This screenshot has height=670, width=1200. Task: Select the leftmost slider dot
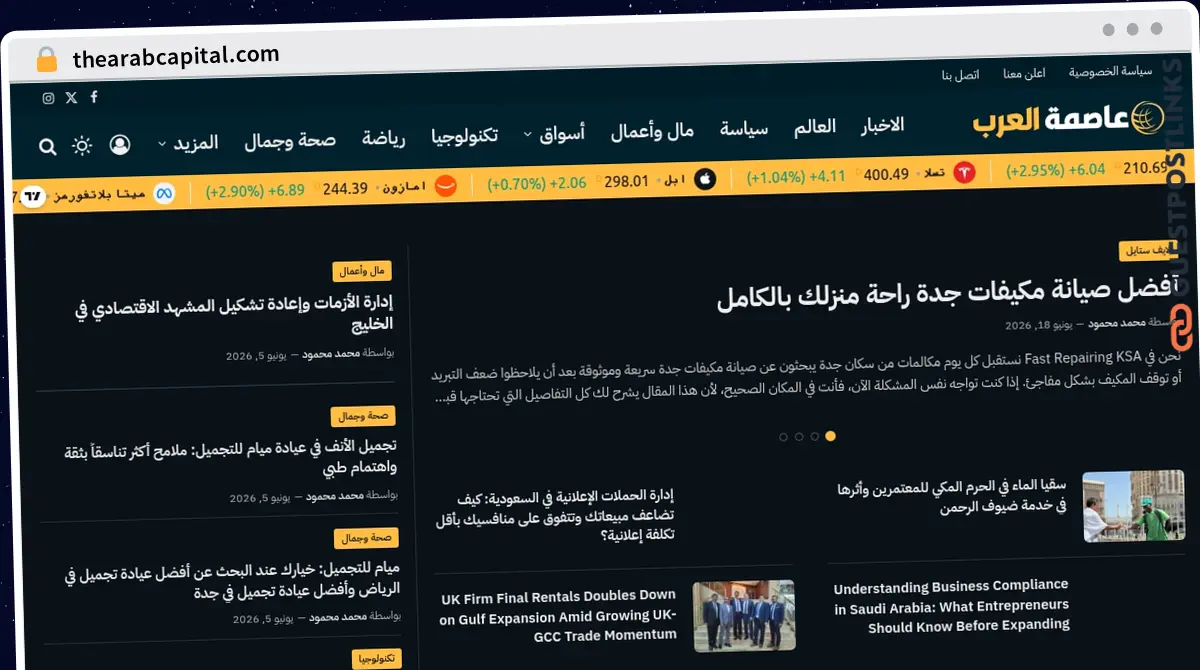point(783,437)
